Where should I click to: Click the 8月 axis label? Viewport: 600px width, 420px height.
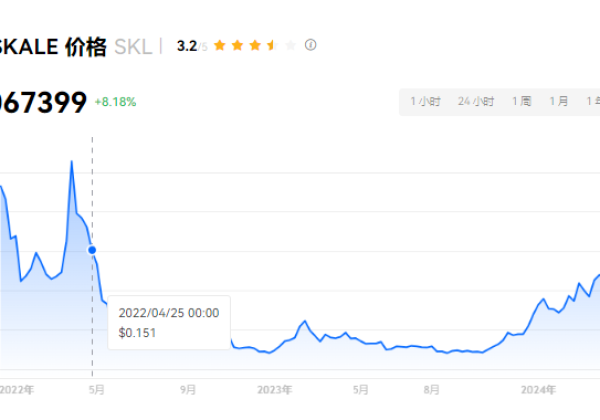tap(431, 390)
